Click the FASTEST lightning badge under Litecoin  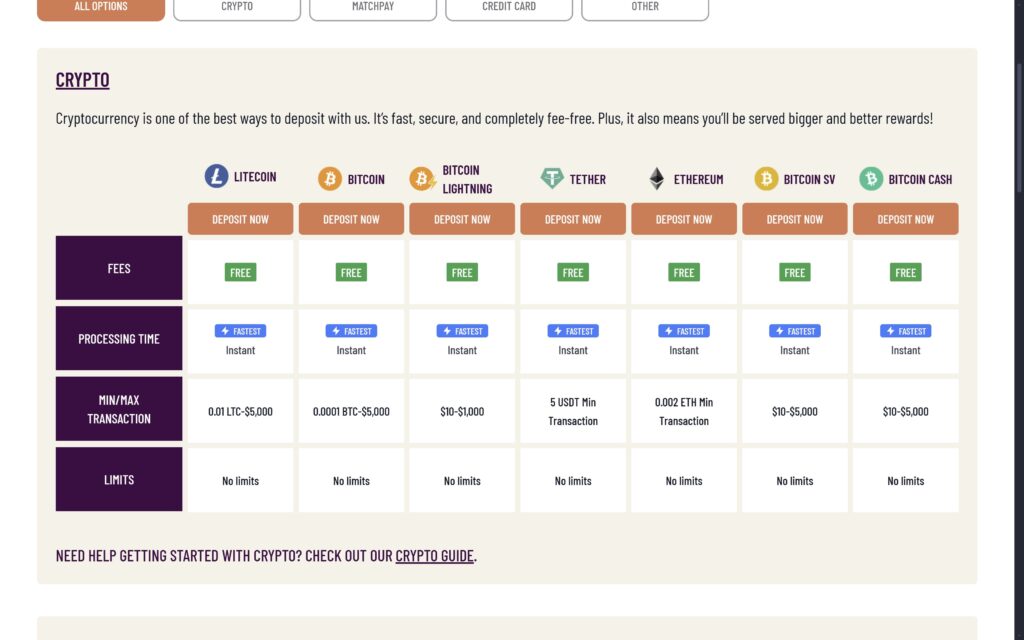(240, 331)
